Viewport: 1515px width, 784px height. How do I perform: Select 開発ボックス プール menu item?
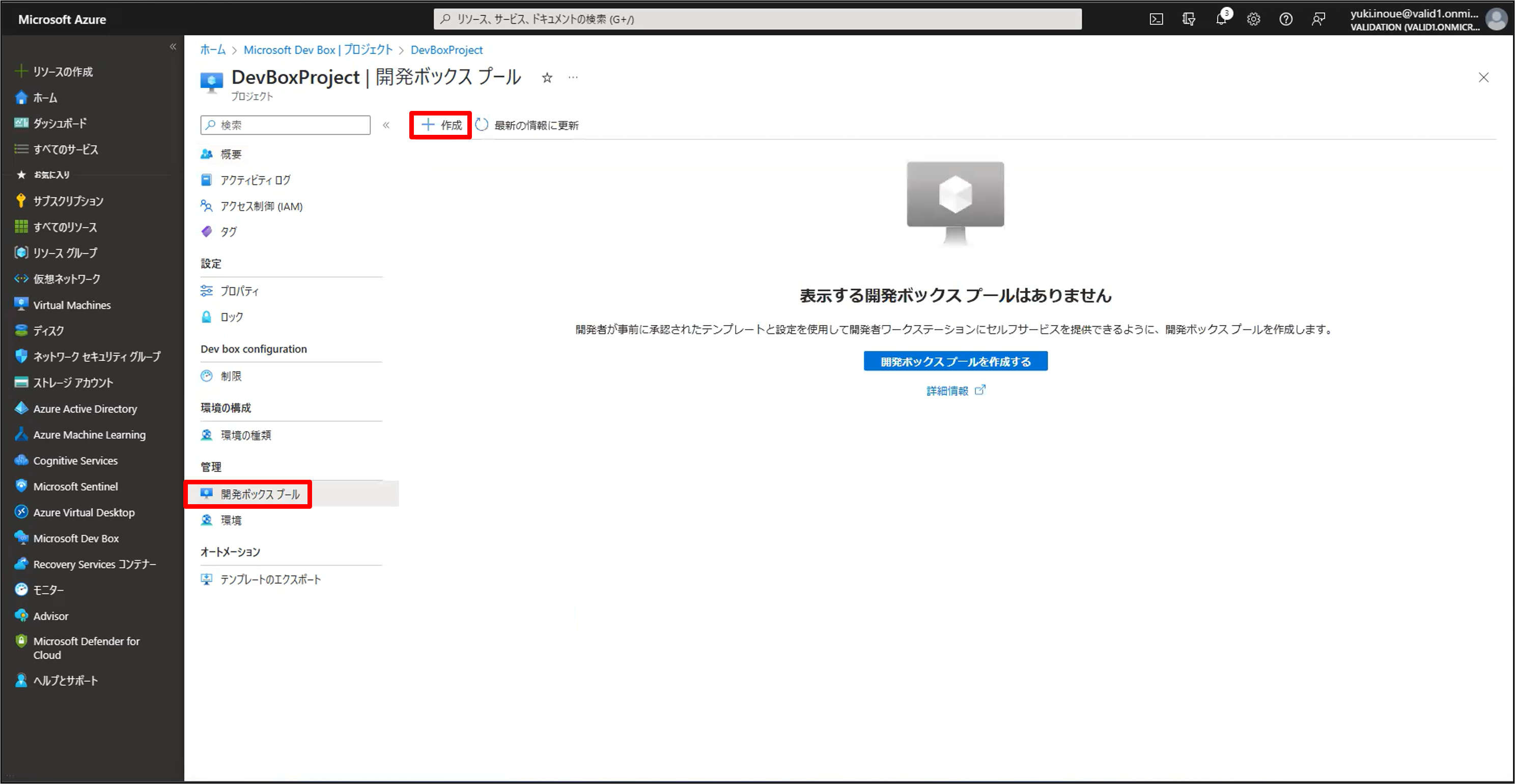(x=291, y=495)
